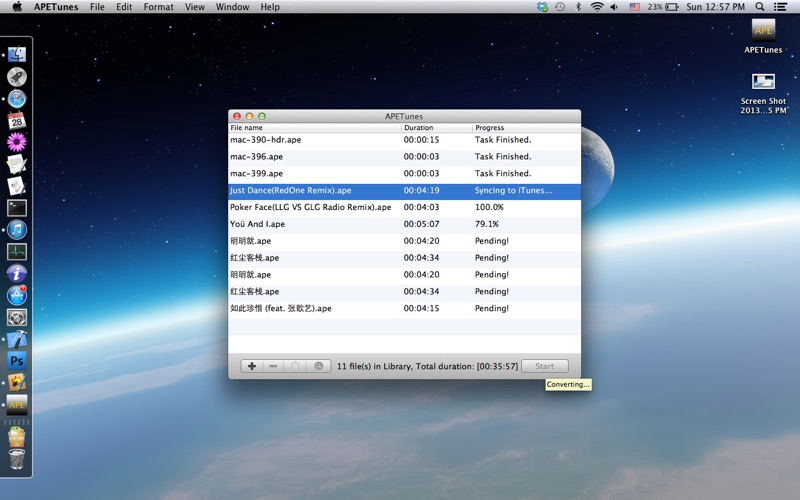Open the View menu

[x=194, y=7]
